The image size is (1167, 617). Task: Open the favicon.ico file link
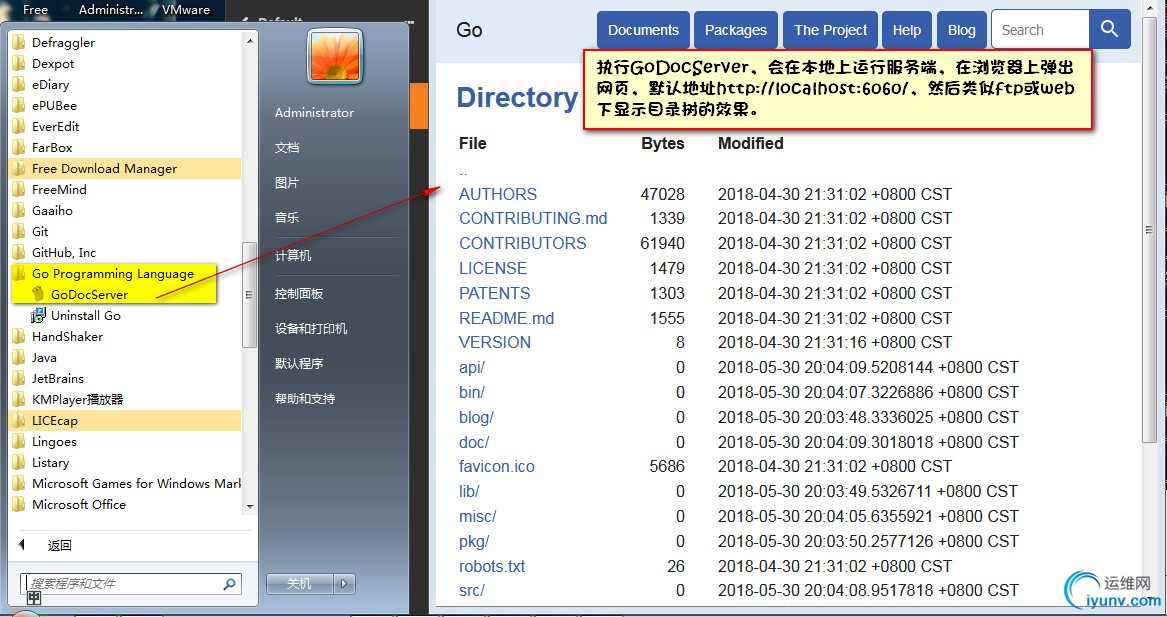point(496,467)
